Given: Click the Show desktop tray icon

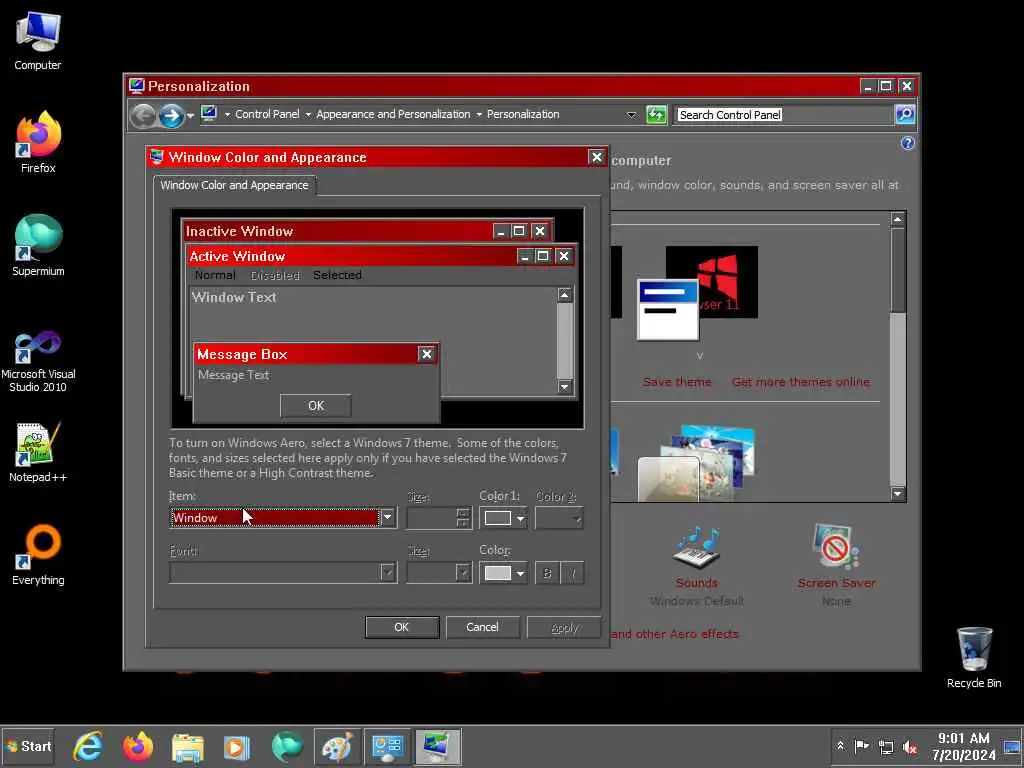Looking at the screenshot, I should (1012, 746).
